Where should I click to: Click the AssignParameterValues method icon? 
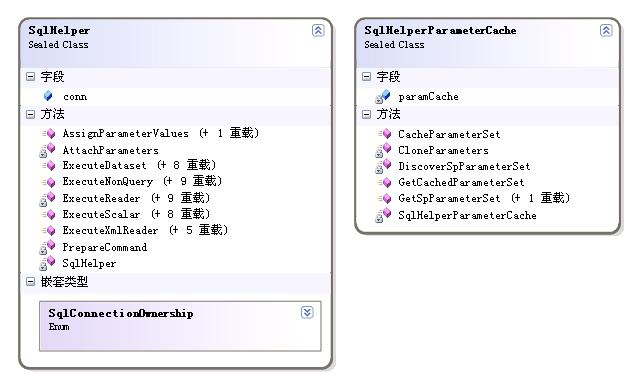(48, 133)
